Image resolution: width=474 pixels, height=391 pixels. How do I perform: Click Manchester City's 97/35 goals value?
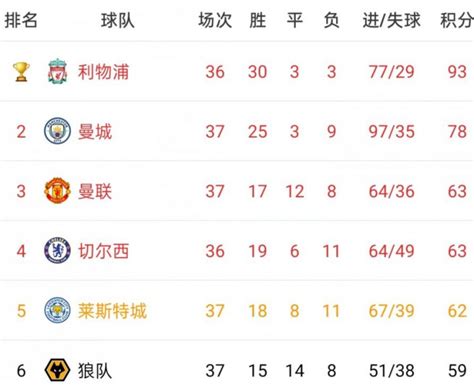tap(392, 131)
